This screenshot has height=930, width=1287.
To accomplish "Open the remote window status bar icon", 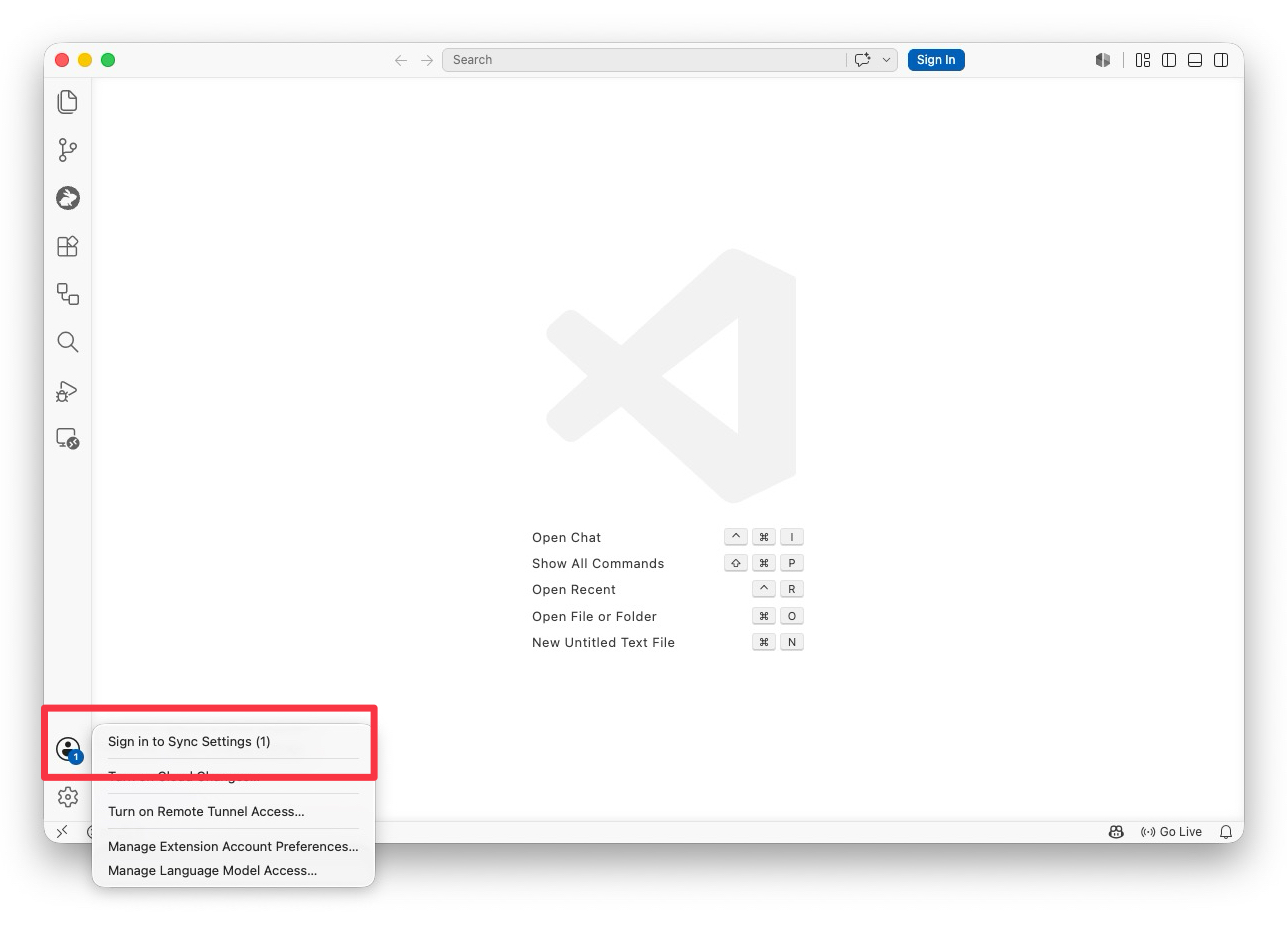I will pyautogui.click(x=62, y=832).
